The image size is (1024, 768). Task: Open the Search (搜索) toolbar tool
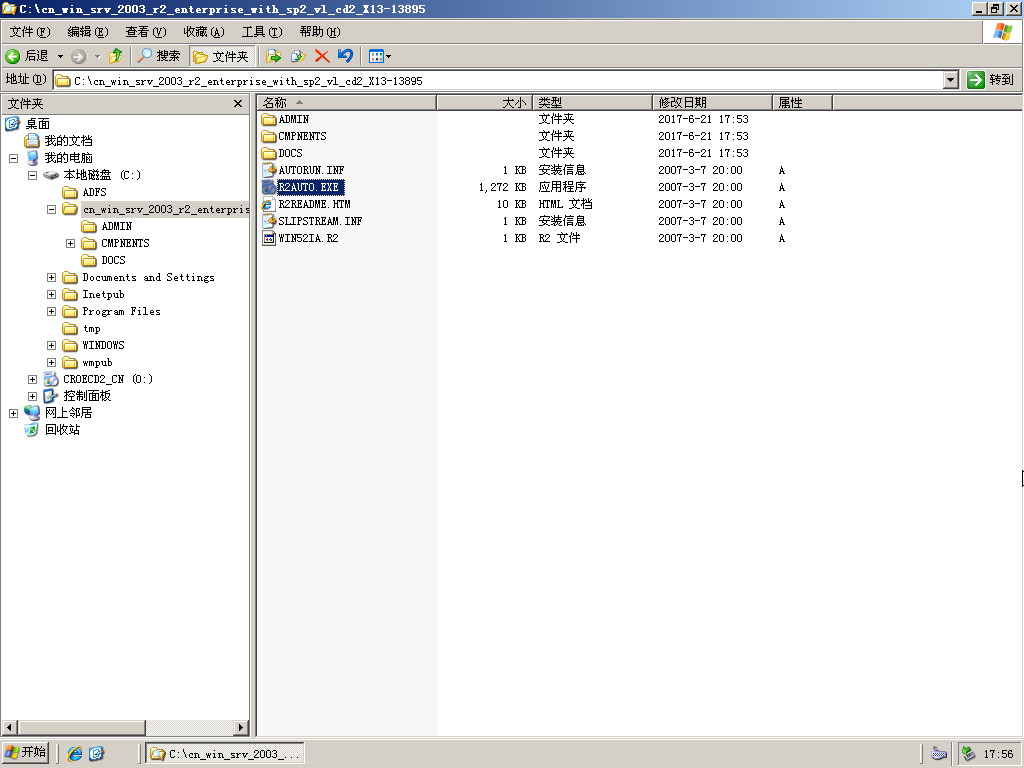[160, 56]
